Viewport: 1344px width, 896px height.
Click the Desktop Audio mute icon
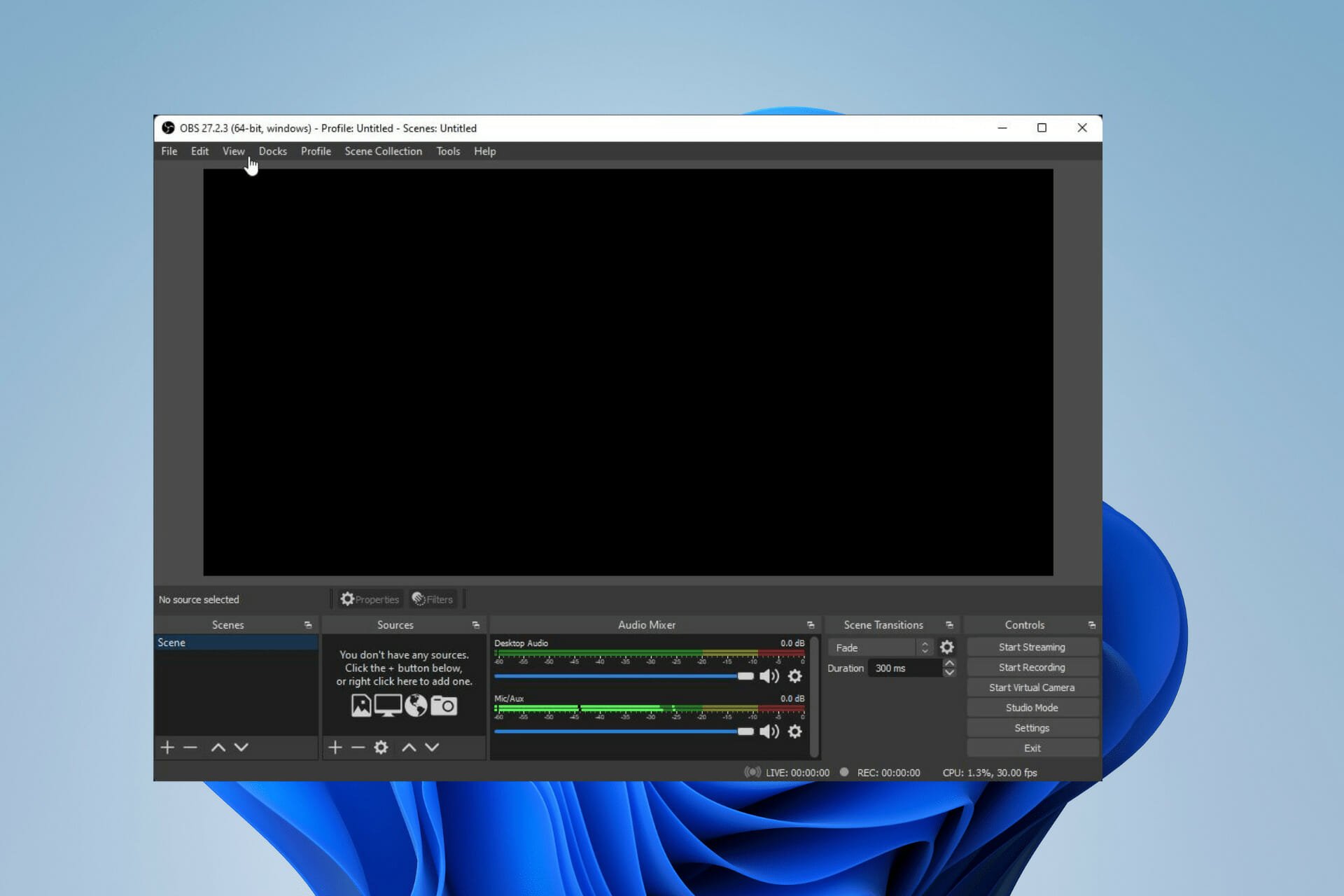click(x=768, y=675)
